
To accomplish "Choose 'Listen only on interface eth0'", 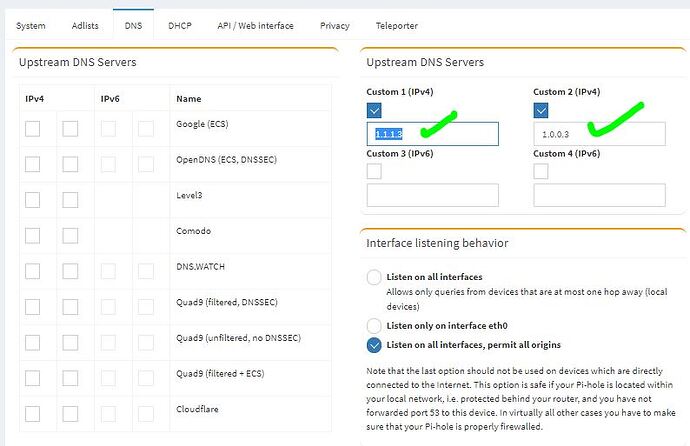I will (x=374, y=326).
